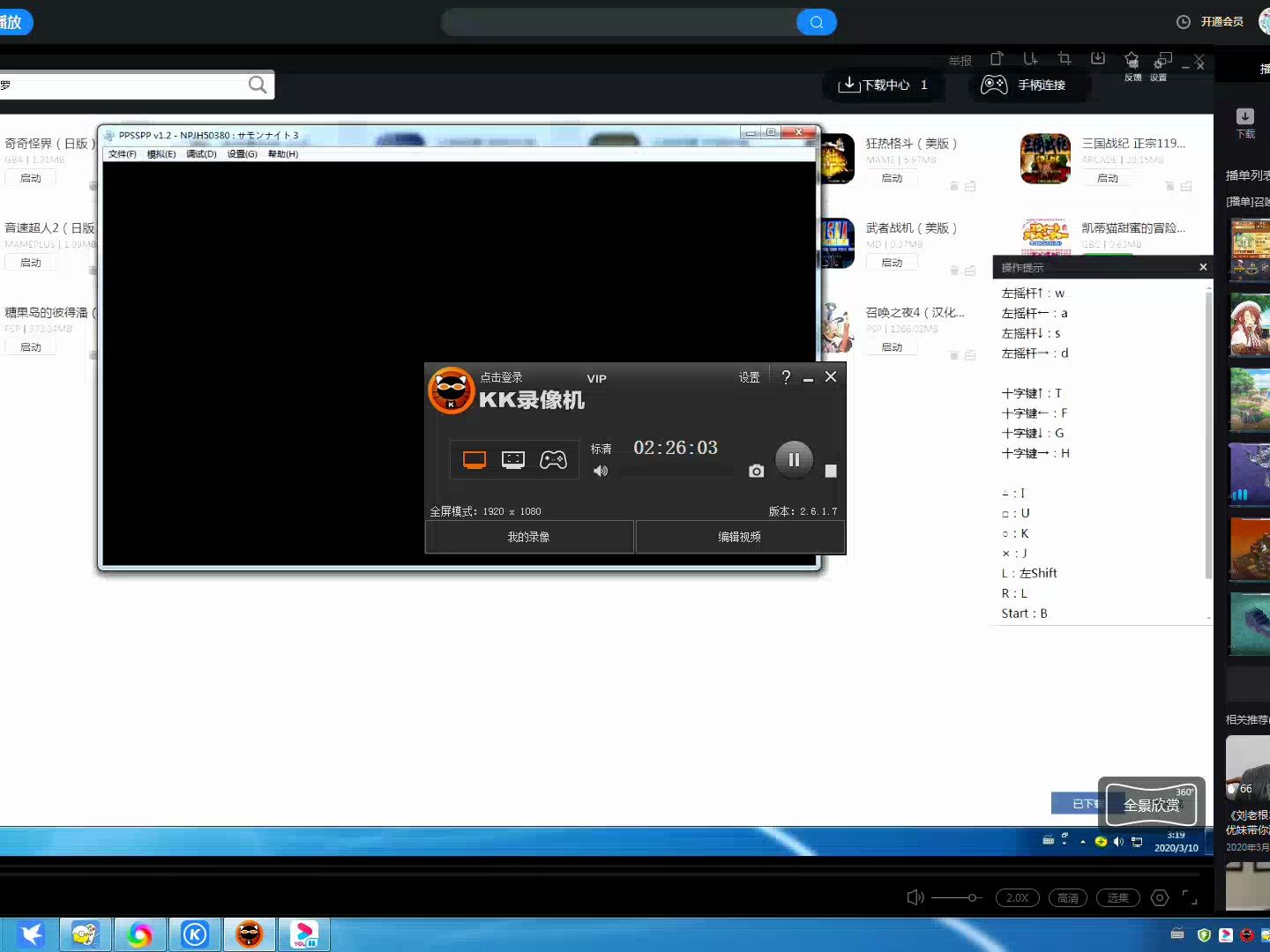
Task: Click the top video search field
Action: pyautogui.click(x=619, y=22)
